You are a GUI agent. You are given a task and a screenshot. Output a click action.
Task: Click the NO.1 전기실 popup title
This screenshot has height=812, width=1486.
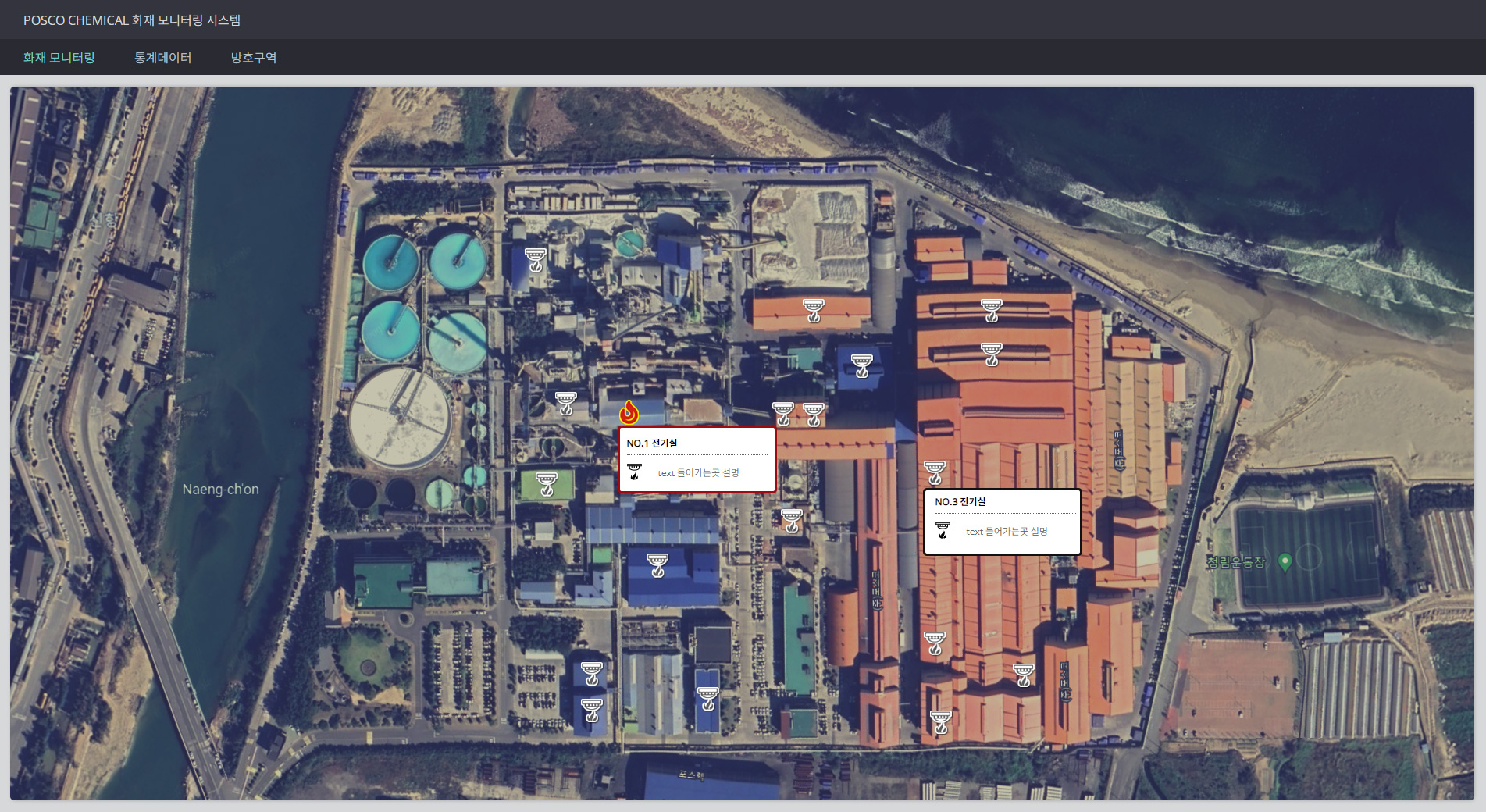(652, 443)
